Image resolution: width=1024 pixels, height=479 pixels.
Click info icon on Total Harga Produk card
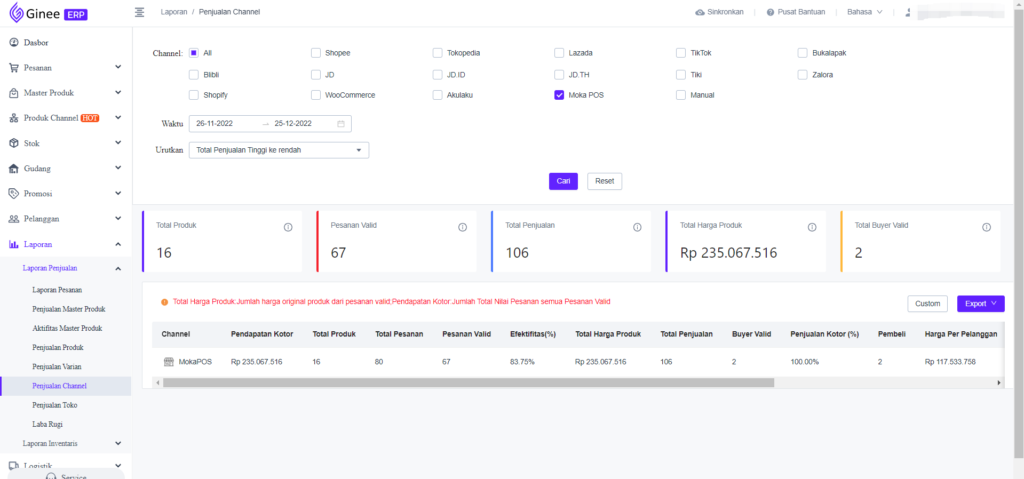point(812,227)
